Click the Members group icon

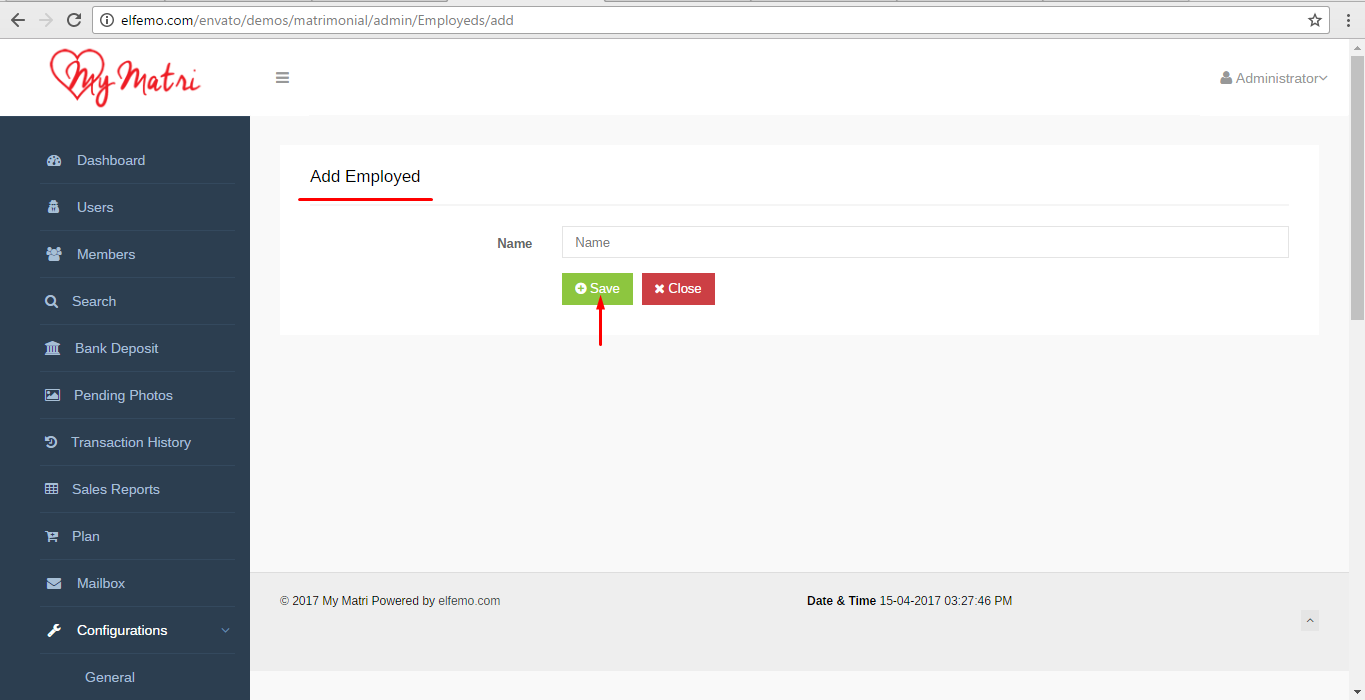point(54,254)
